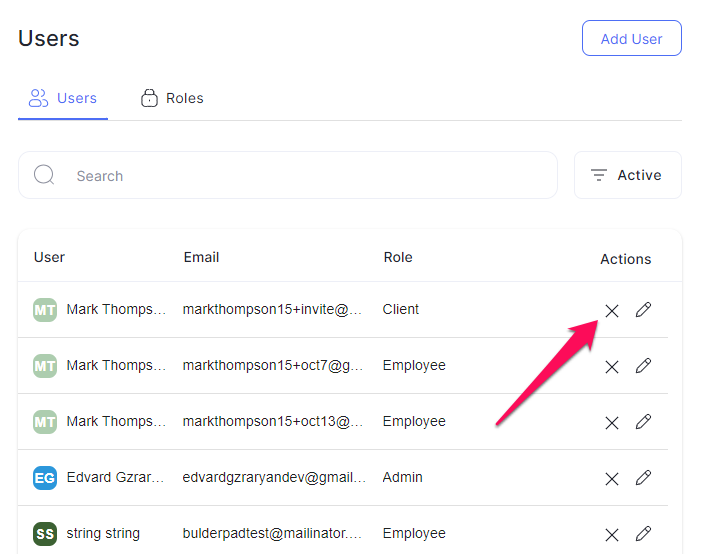The width and height of the screenshot is (709, 554).
Task: Click the Role column header
Action: (x=398, y=257)
